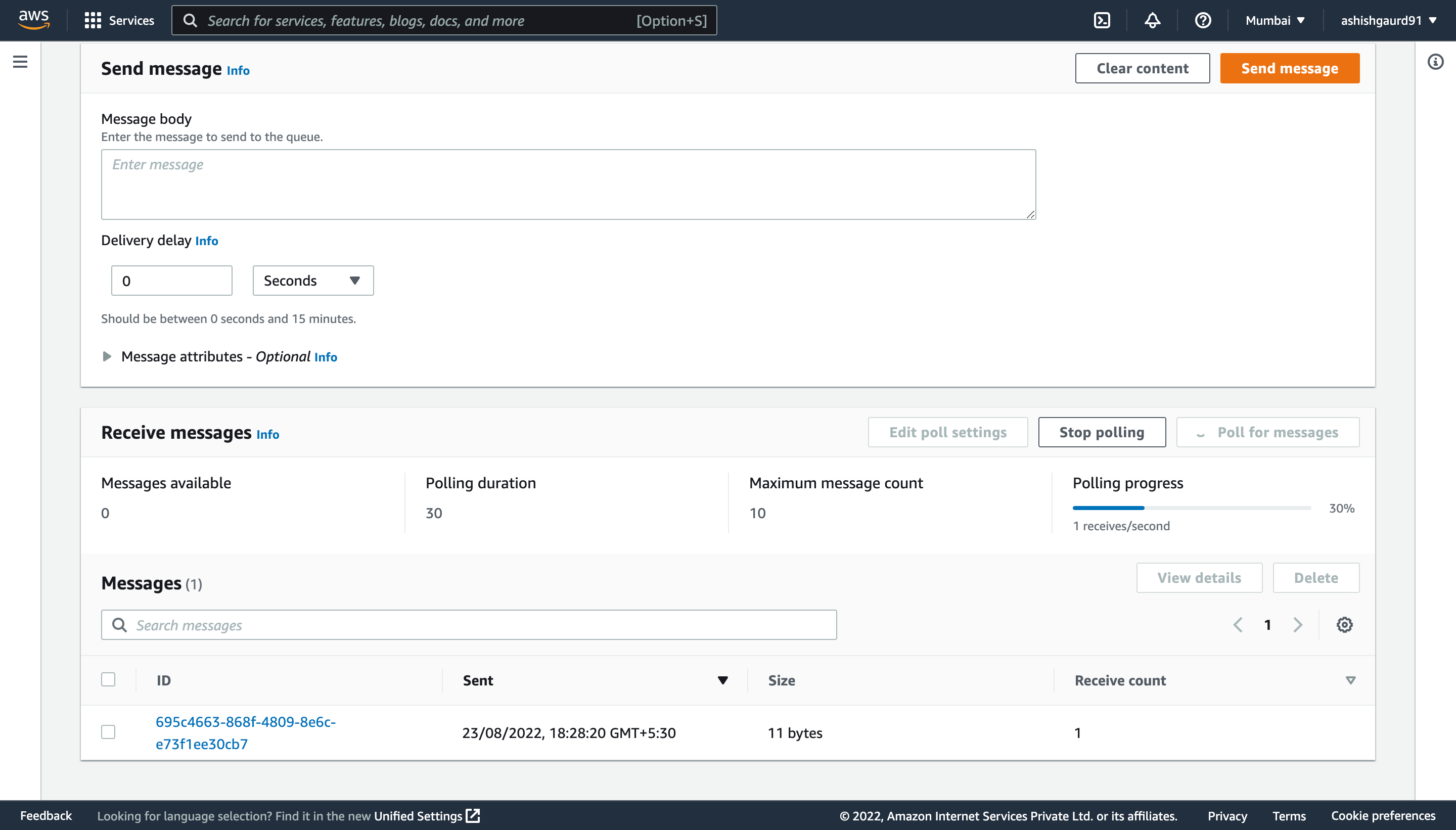The height and width of the screenshot is (830, 1456).
Task: Open the Seconds delay unit dropdown
Action: [313, 281]
